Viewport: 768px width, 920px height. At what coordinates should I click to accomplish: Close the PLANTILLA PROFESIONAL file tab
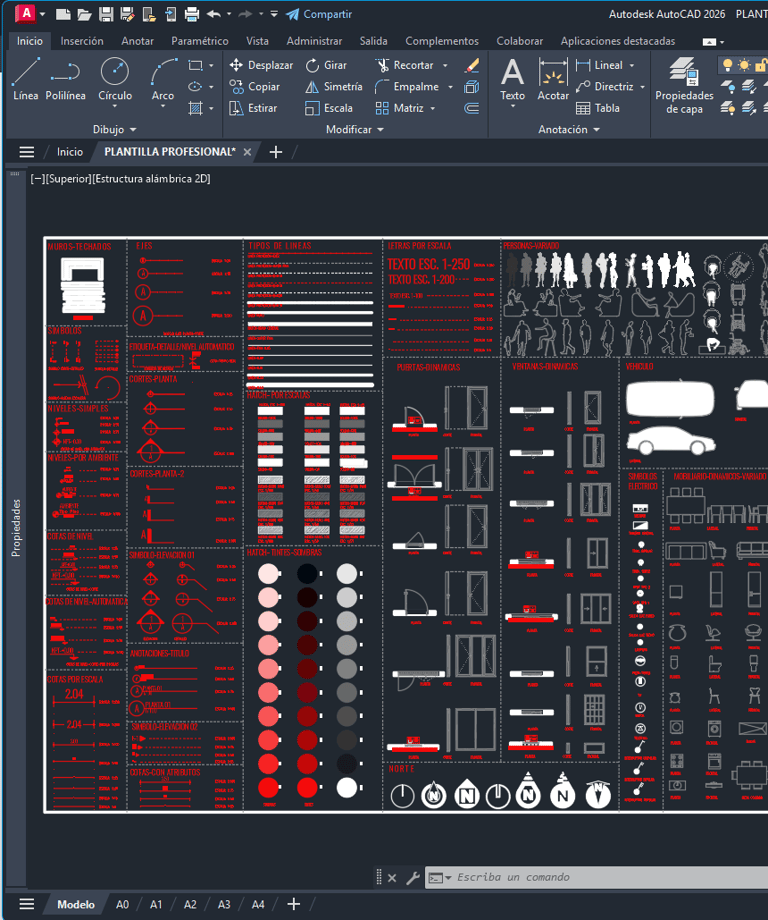tap(248, 152)
